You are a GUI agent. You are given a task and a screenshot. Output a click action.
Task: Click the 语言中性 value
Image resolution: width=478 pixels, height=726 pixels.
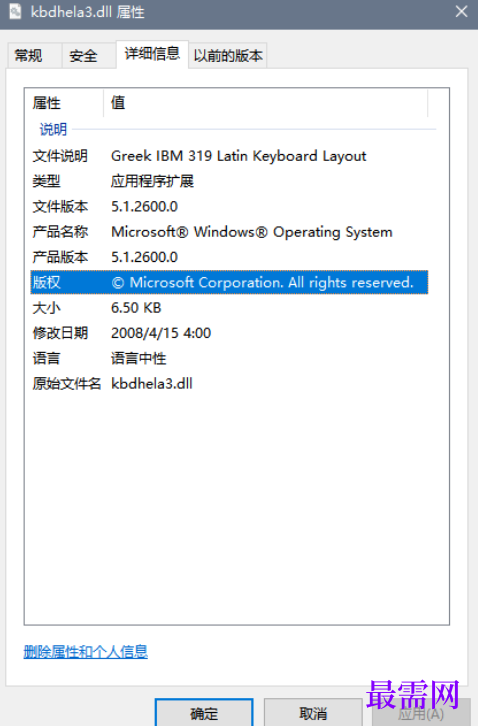tap(138, 358)
